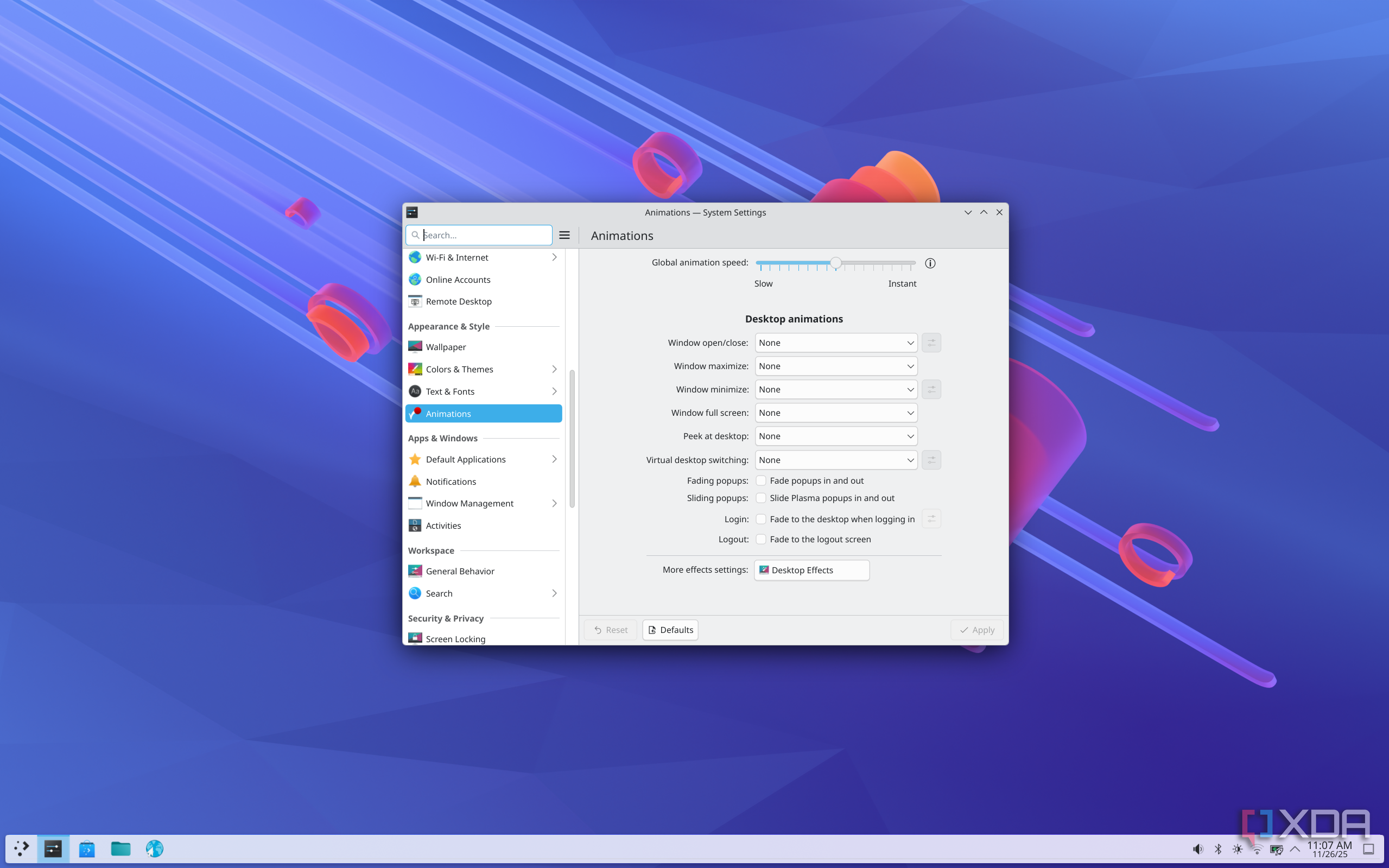Check Slide Plasma popups in and out
This screenshot has height=868, width=1389.
(x=760, y=498)
